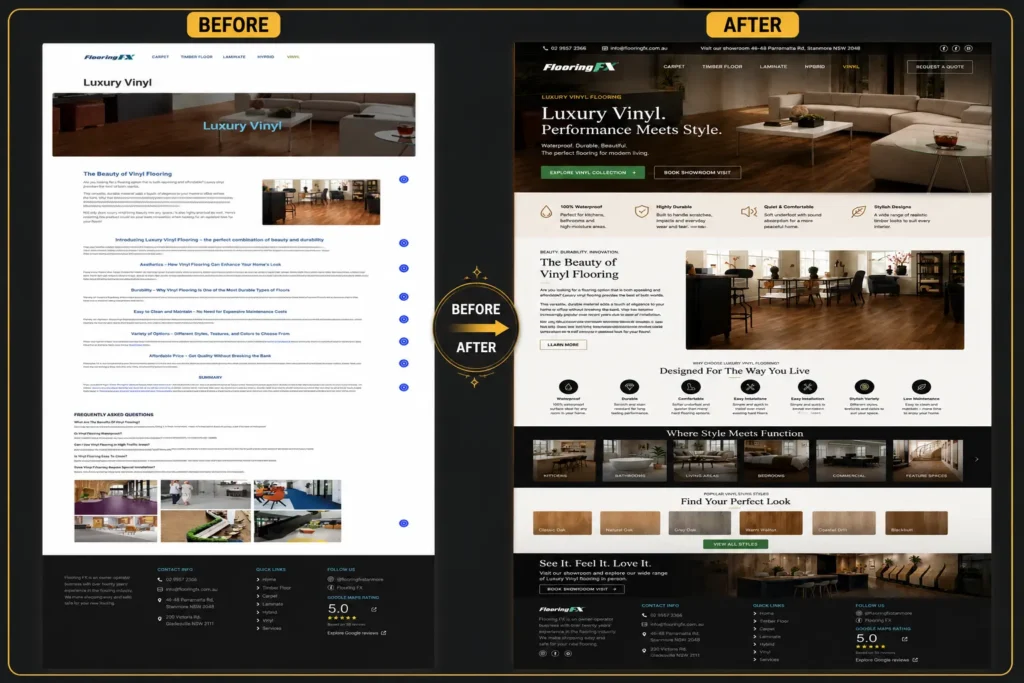The width and height of the screenshot is (1024, 683).
Task: Open Laminate in the After page navigation
Action: coord(773,67)
